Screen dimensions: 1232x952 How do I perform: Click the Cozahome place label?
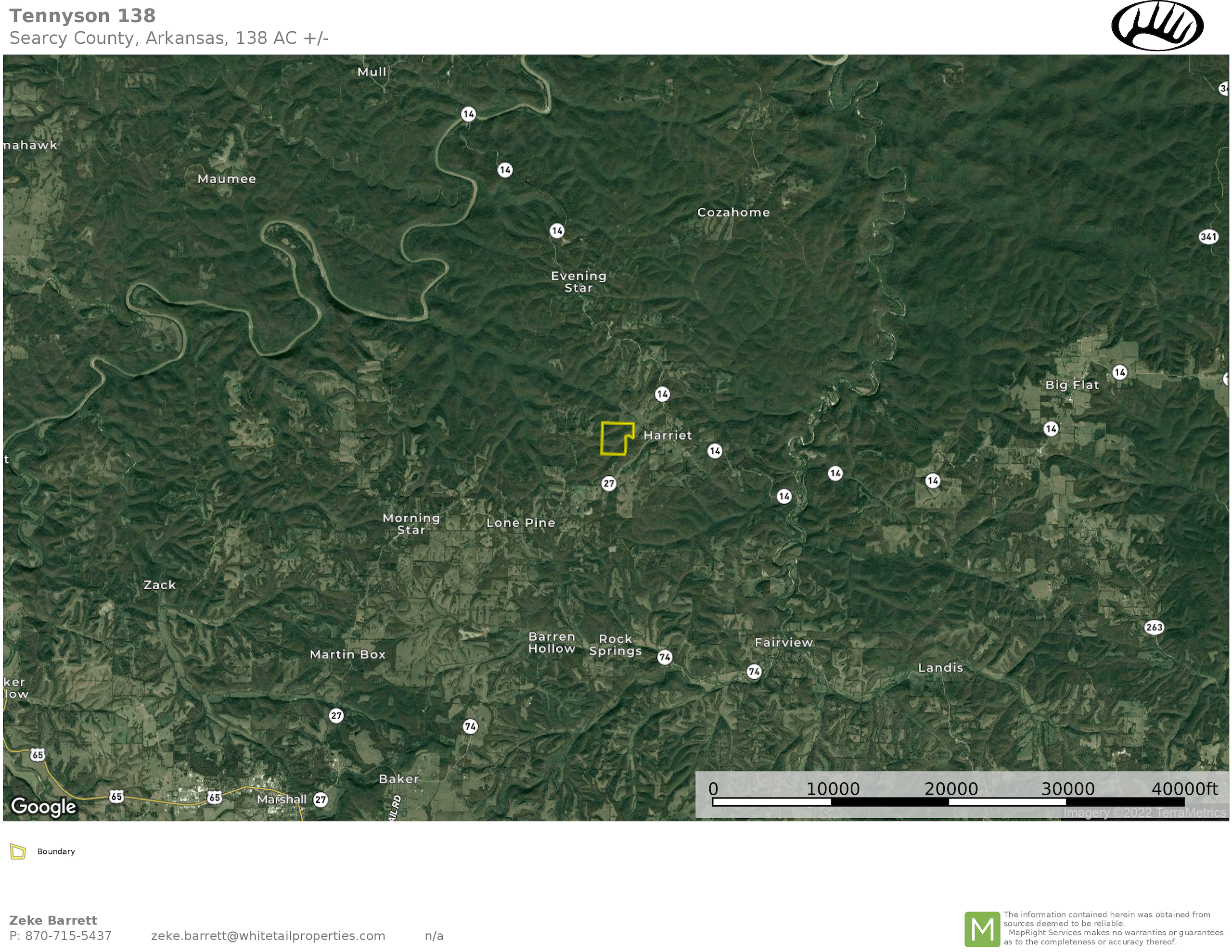click(733, 213)
